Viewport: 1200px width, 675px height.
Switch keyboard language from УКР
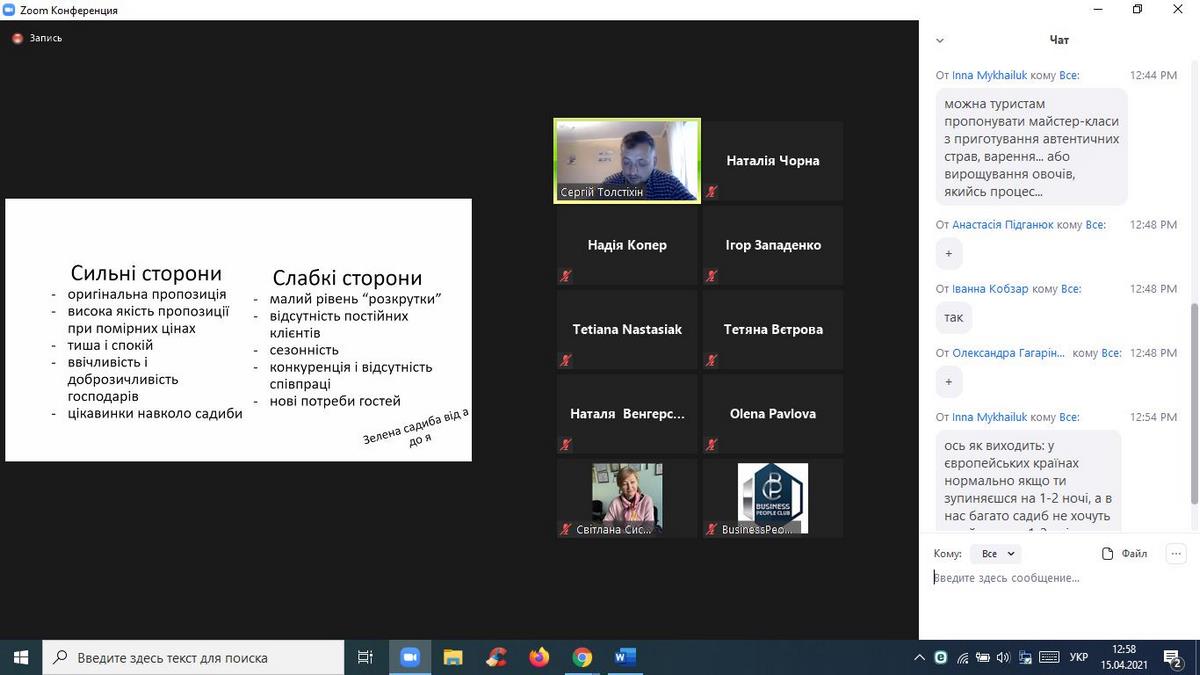[x=1079, y=657]
